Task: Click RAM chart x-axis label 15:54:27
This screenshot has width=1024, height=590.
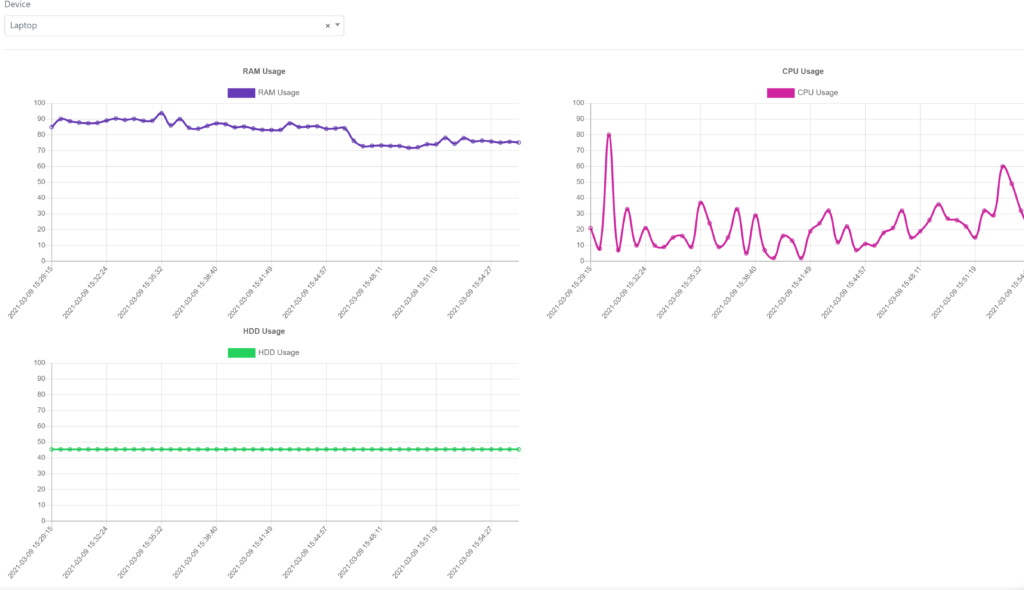Action: tap(470, 293)
